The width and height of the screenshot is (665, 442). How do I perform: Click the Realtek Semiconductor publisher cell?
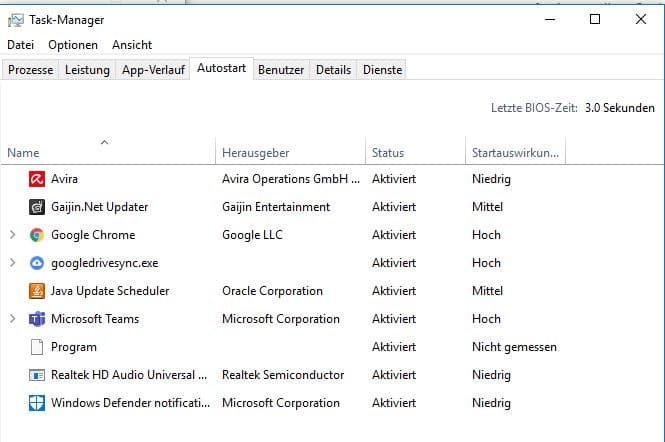click(283, 375)
